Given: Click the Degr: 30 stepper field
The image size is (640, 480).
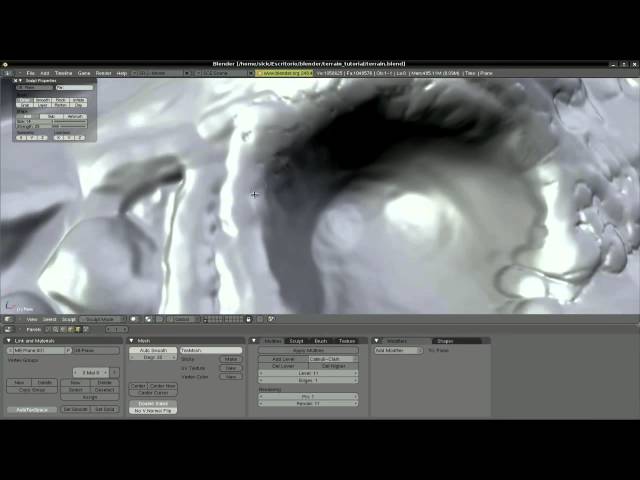Looking at the screenshot, I should click(153, 357).
